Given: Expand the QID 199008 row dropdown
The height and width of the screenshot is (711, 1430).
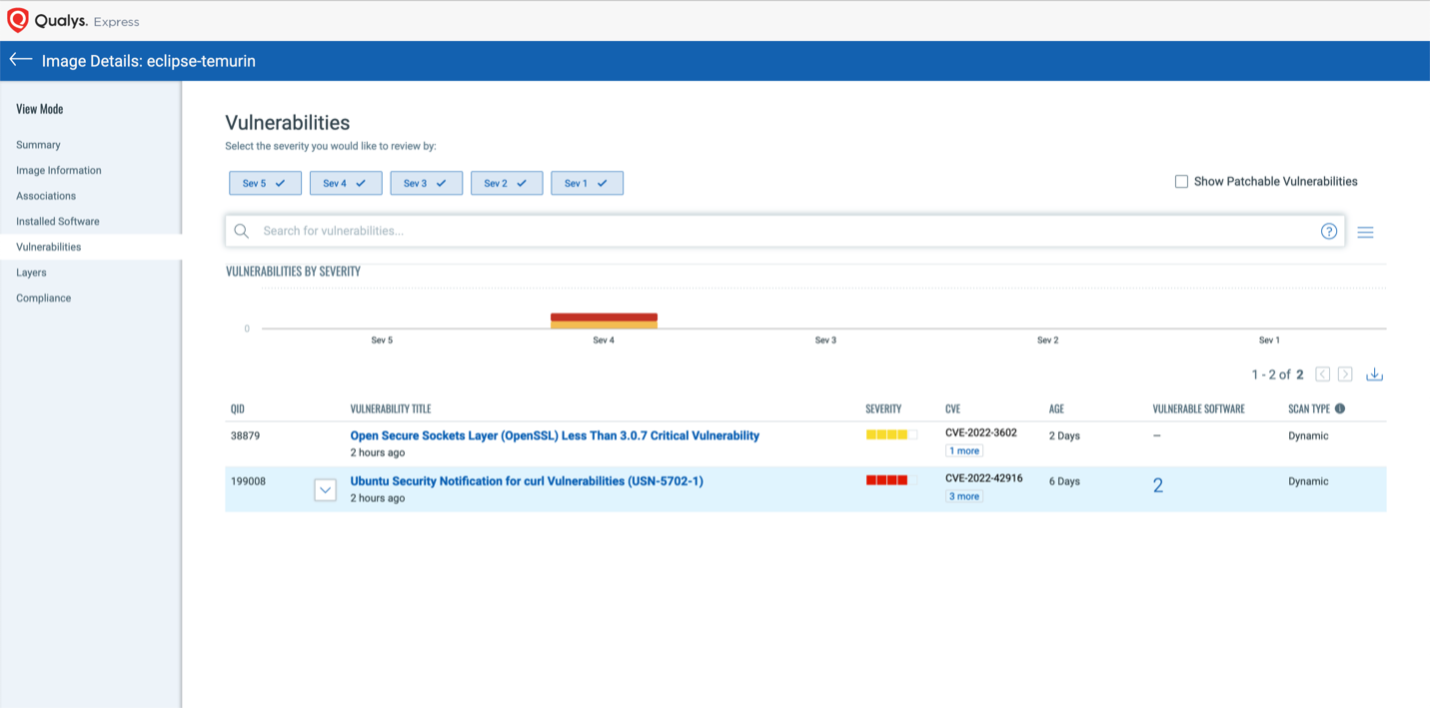Looking at the screenshot, I should pos(325,490).
